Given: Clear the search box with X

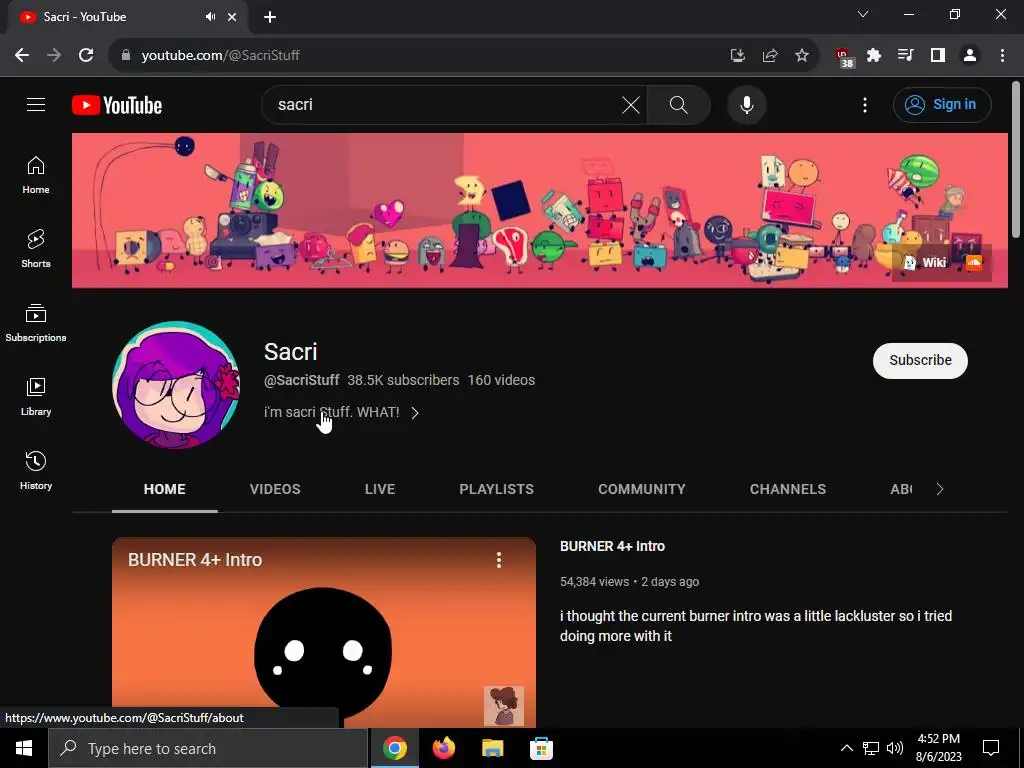Looking at the screenshot, I should coord(631,104).
